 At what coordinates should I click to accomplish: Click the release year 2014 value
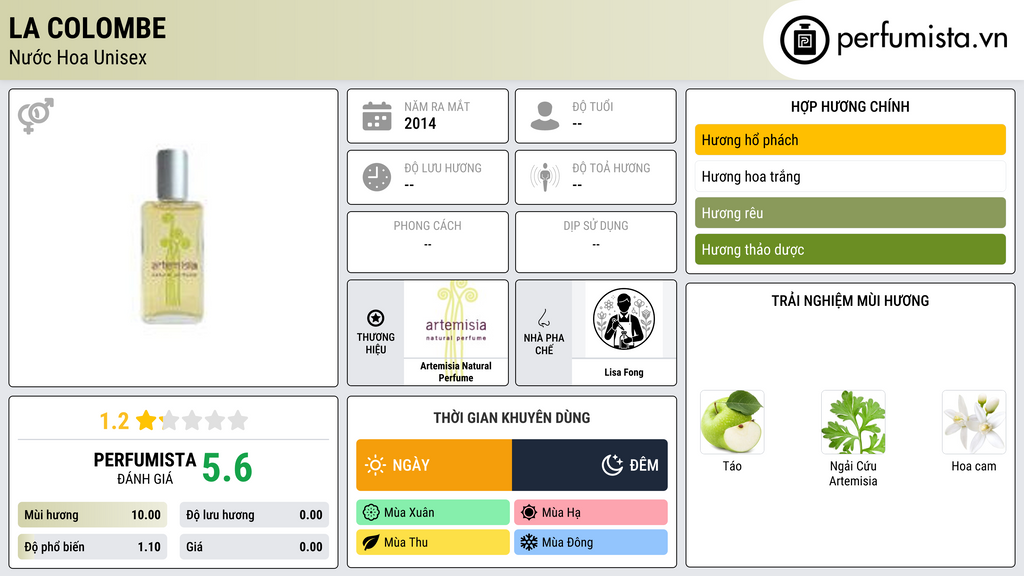(420, 123)
